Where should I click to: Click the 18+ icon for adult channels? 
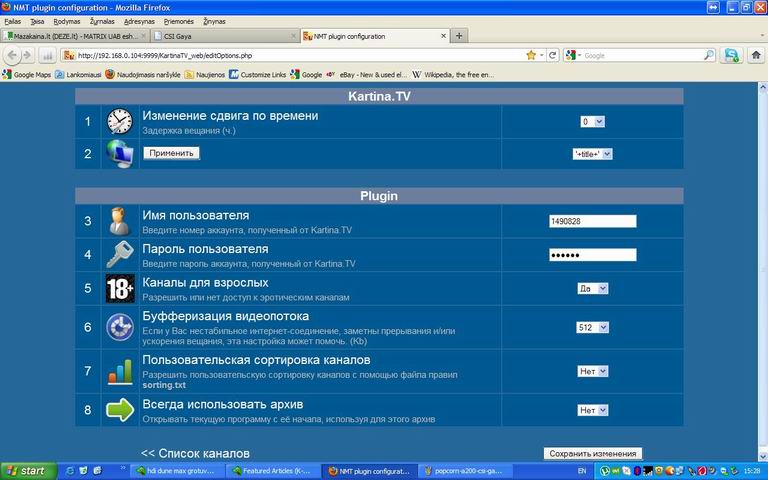120,288
